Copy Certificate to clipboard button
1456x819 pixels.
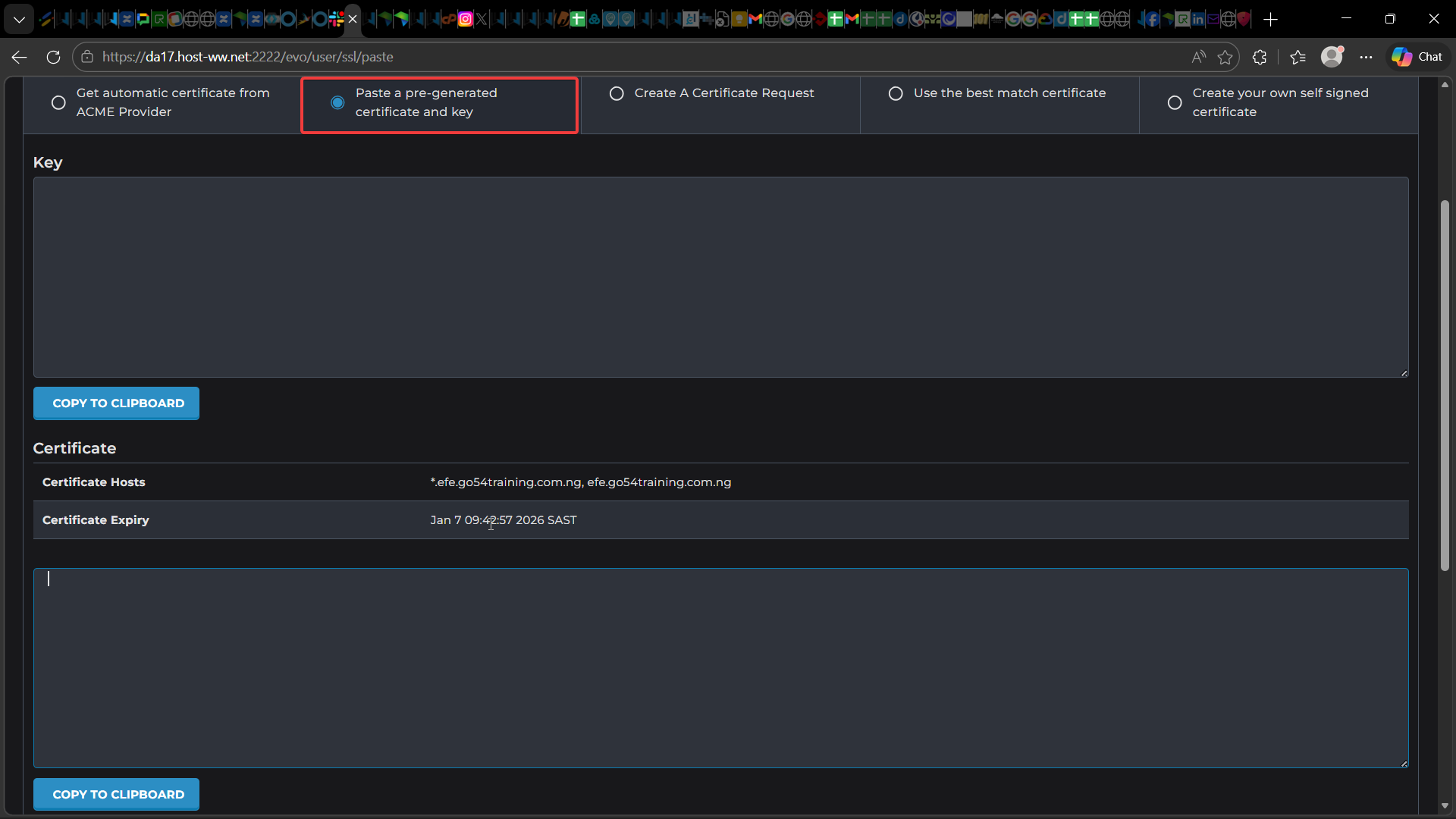click(x=116, y=795)
